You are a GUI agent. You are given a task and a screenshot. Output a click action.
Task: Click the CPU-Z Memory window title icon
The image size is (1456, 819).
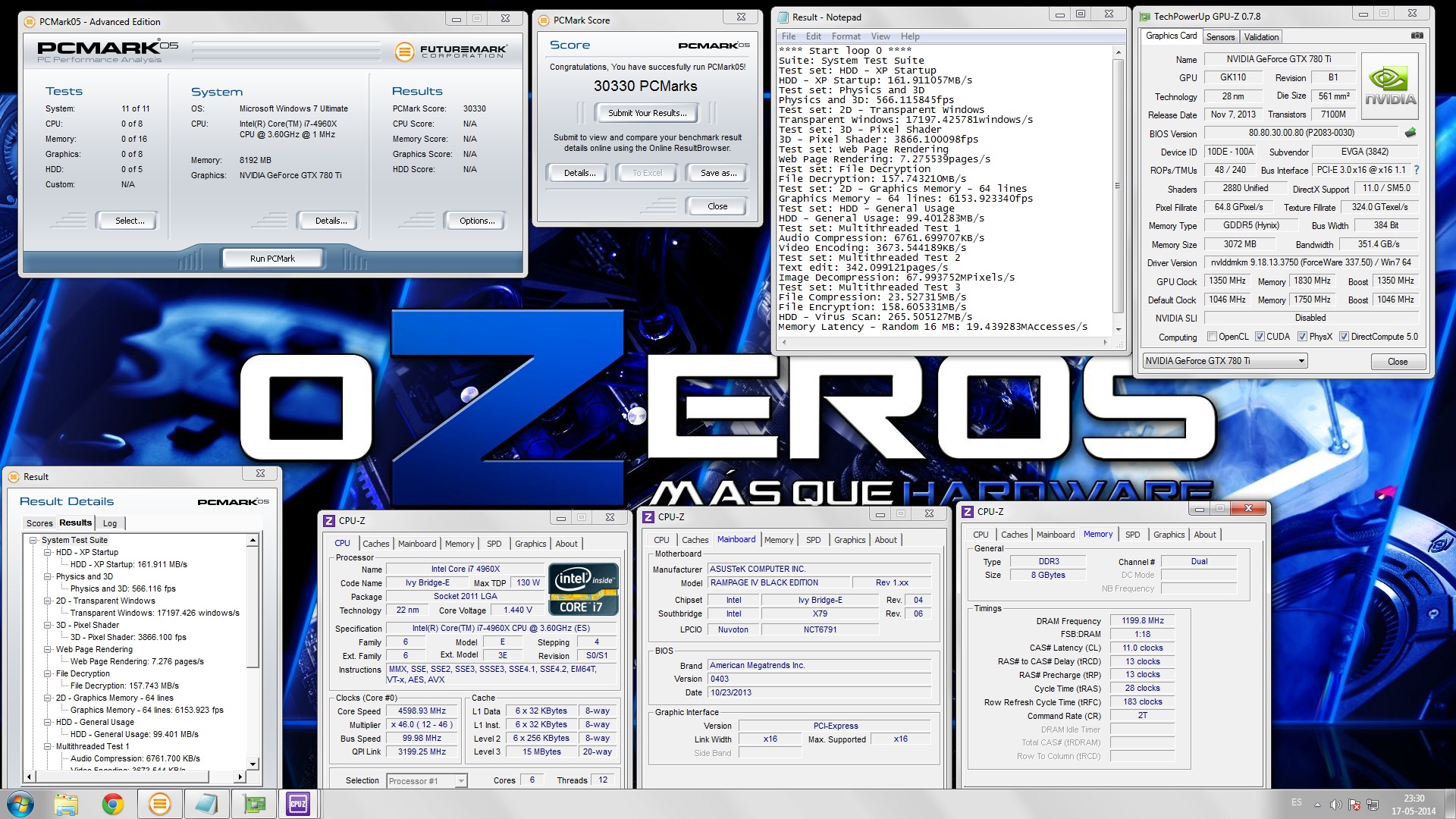point(968,512)
